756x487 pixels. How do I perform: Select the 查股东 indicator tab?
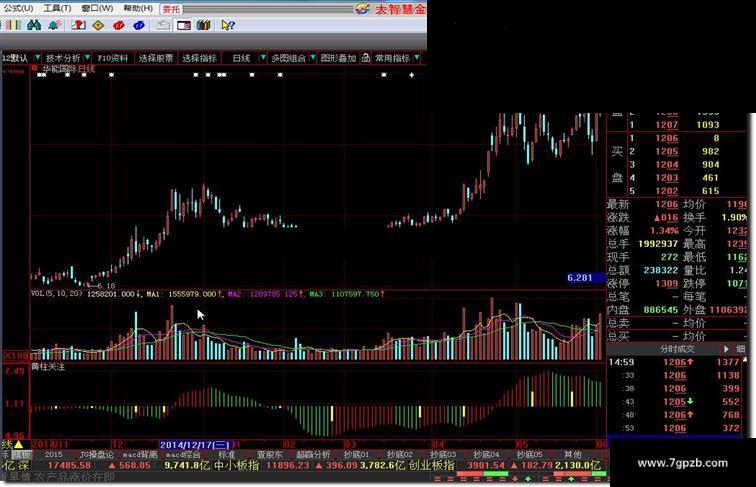(270, 455)
